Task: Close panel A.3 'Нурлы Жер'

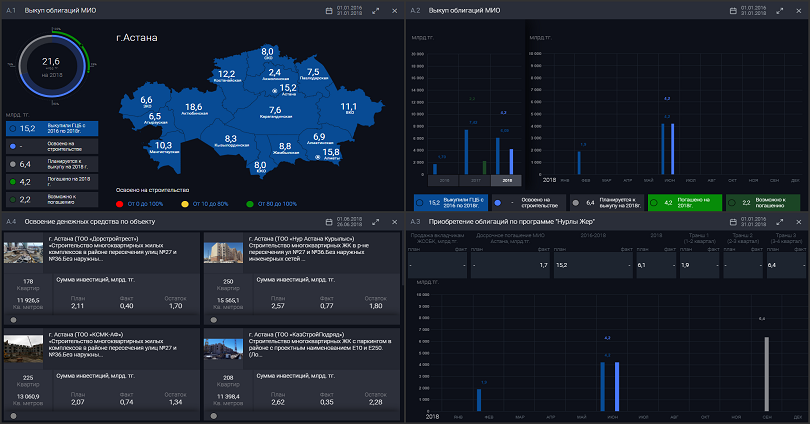Action: click(799, 221)
